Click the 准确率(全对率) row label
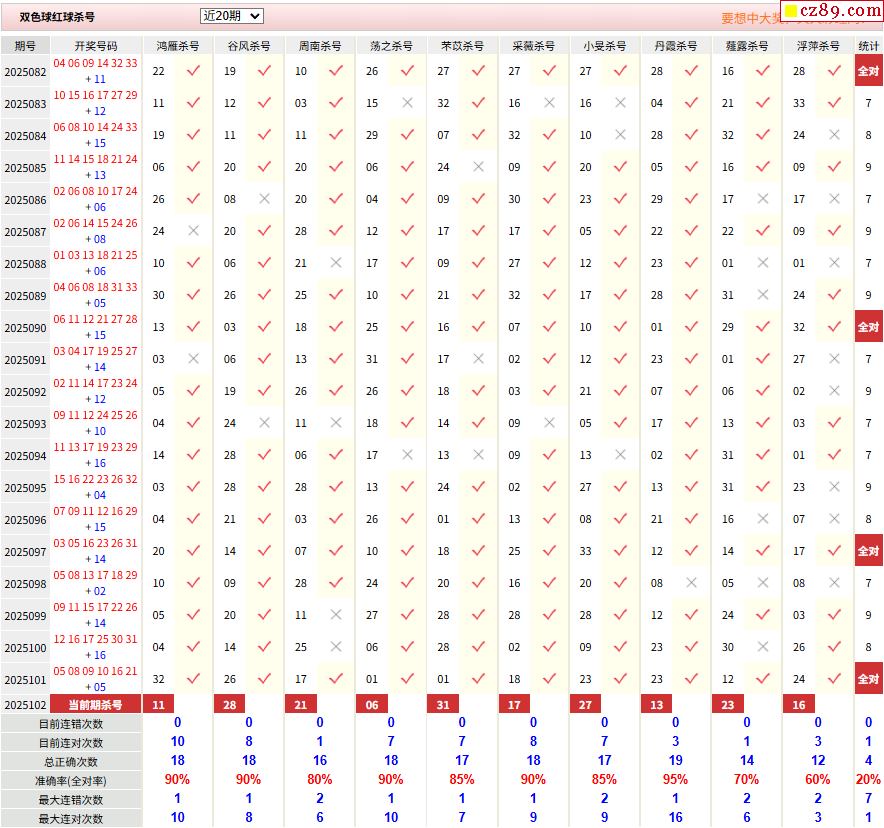 pos(71,781)
